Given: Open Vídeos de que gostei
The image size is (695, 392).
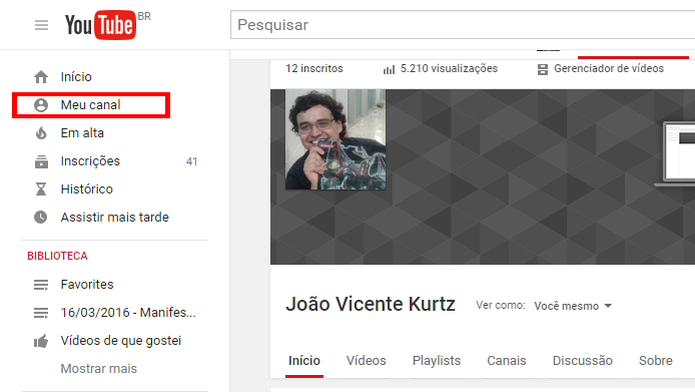Looking at the screenshot, I should (x=121, y=341).
